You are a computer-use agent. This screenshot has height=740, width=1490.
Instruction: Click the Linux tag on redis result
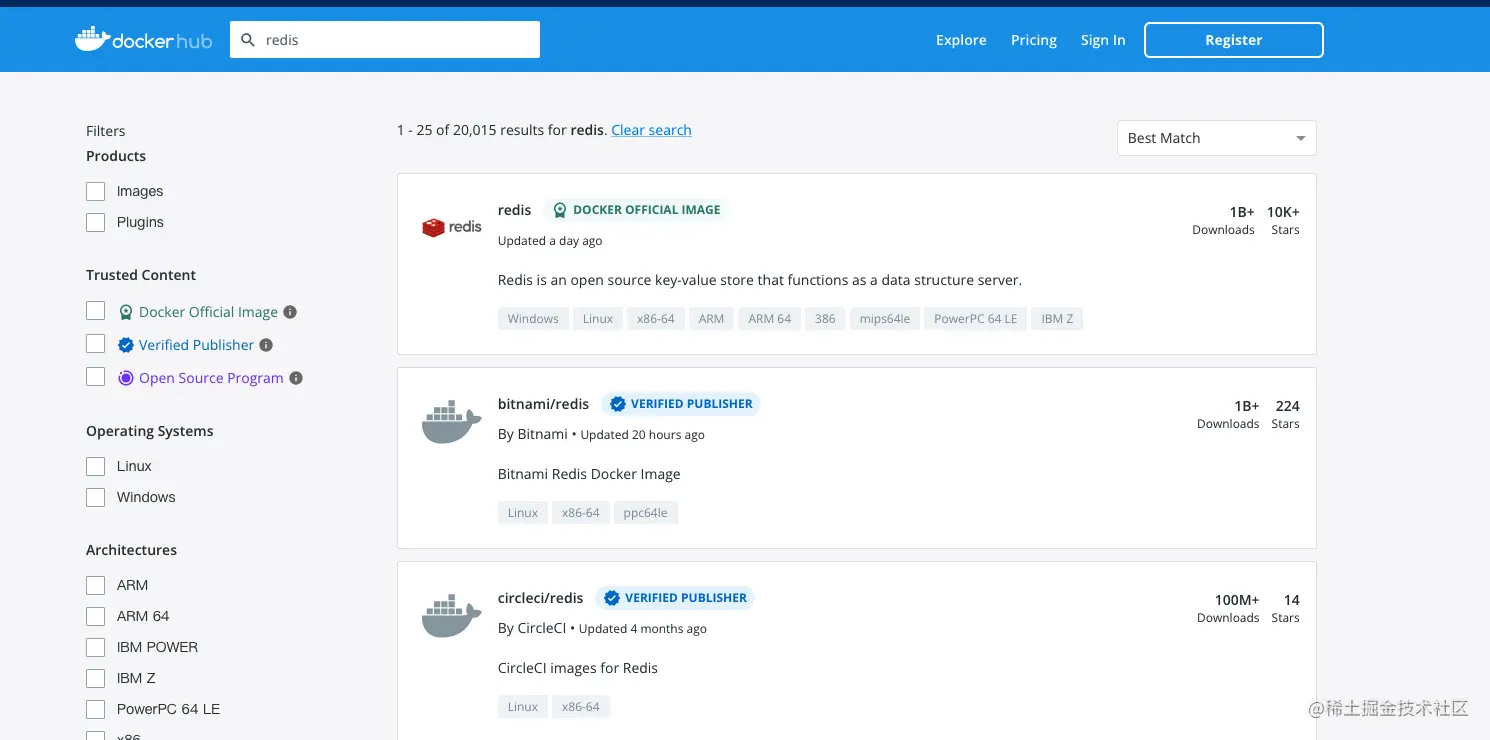(x=598, y=319)
